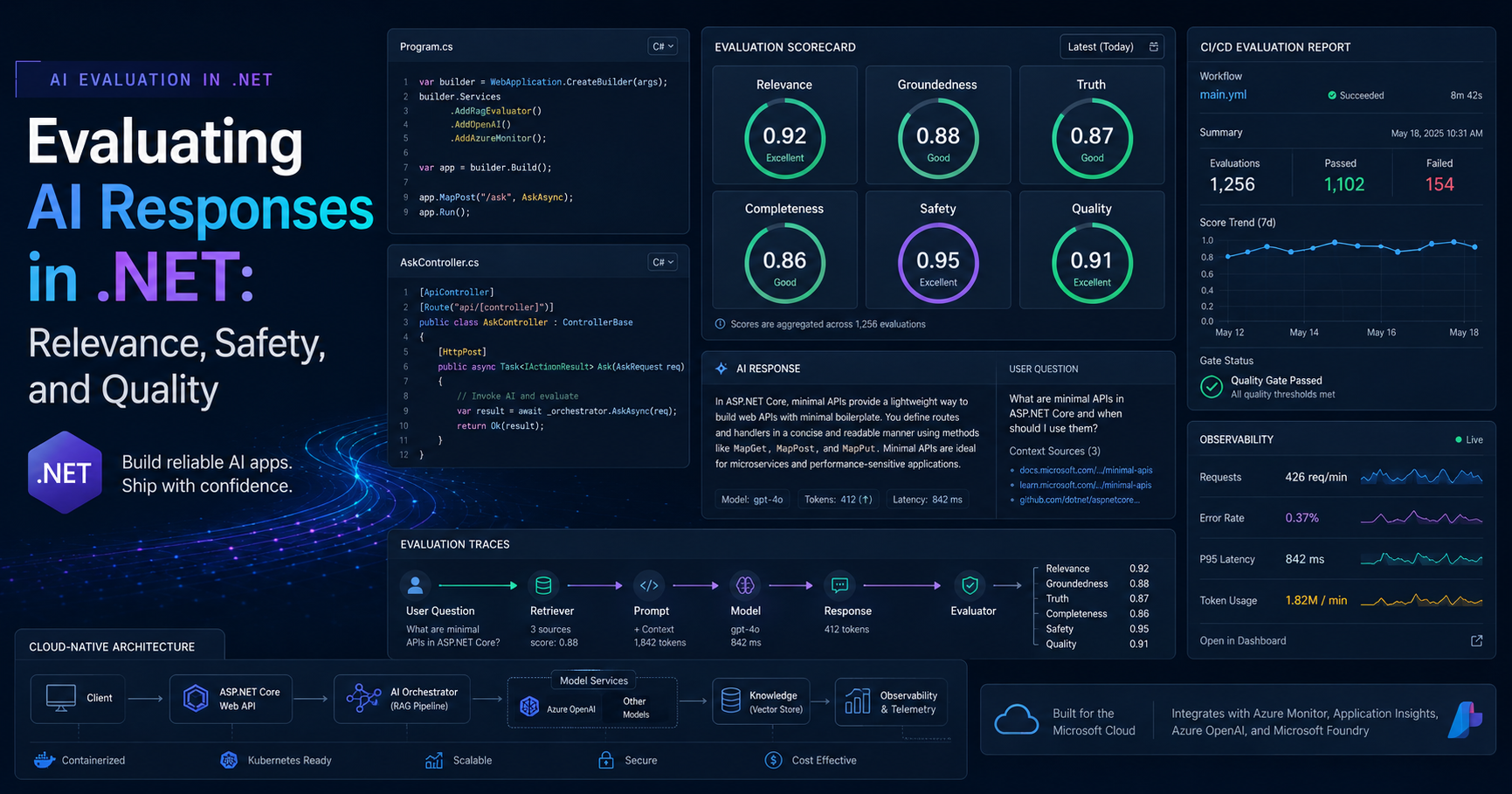Click the Response chat-bubble icon in traces
The height and width of the screenshot is (794, 1512).
(x=839, y=584)
